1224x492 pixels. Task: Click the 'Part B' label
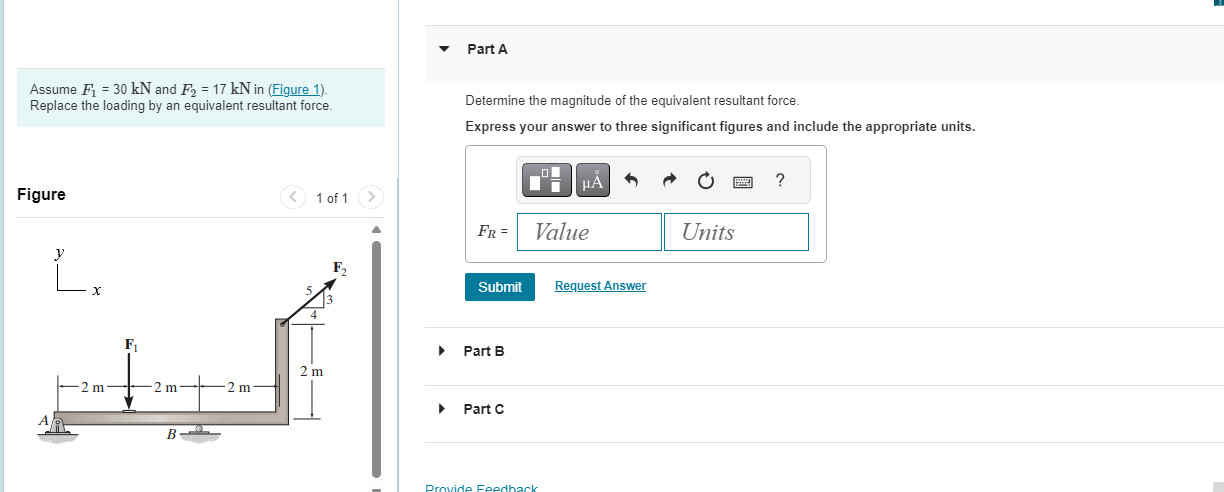484,351
